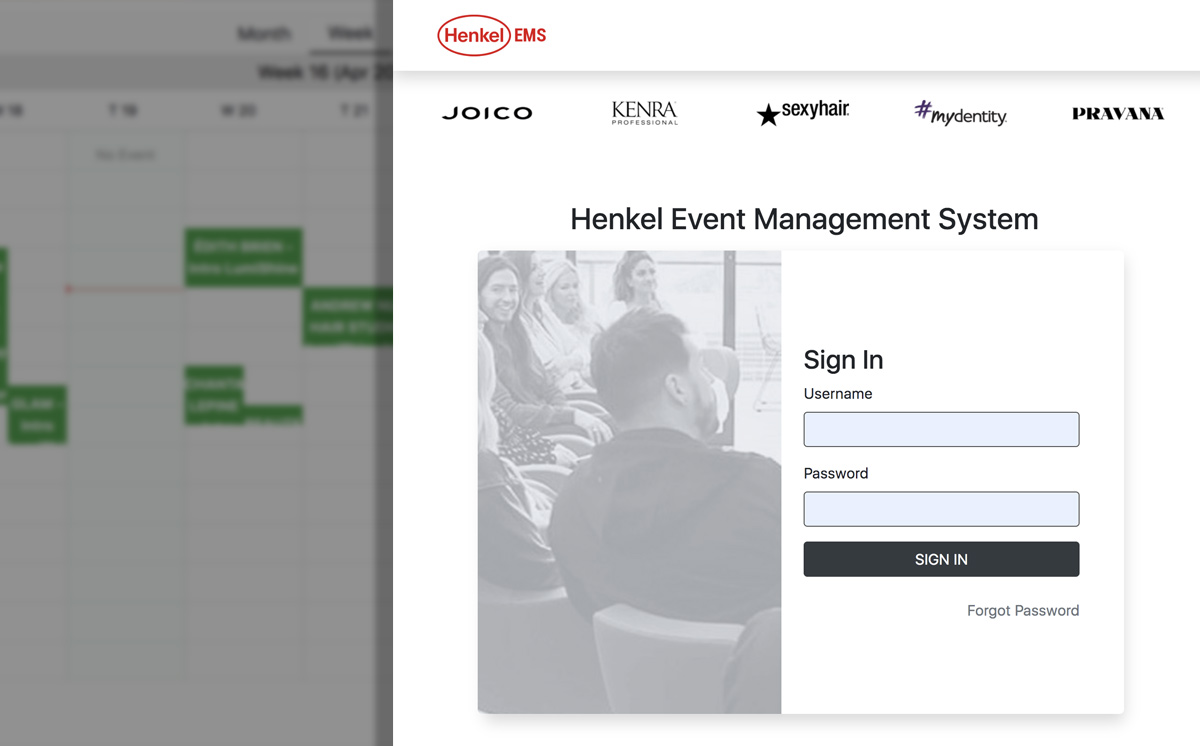The image size is (1200, 746).
Task: Click the Sign In heading text
Action: point(843,360)
